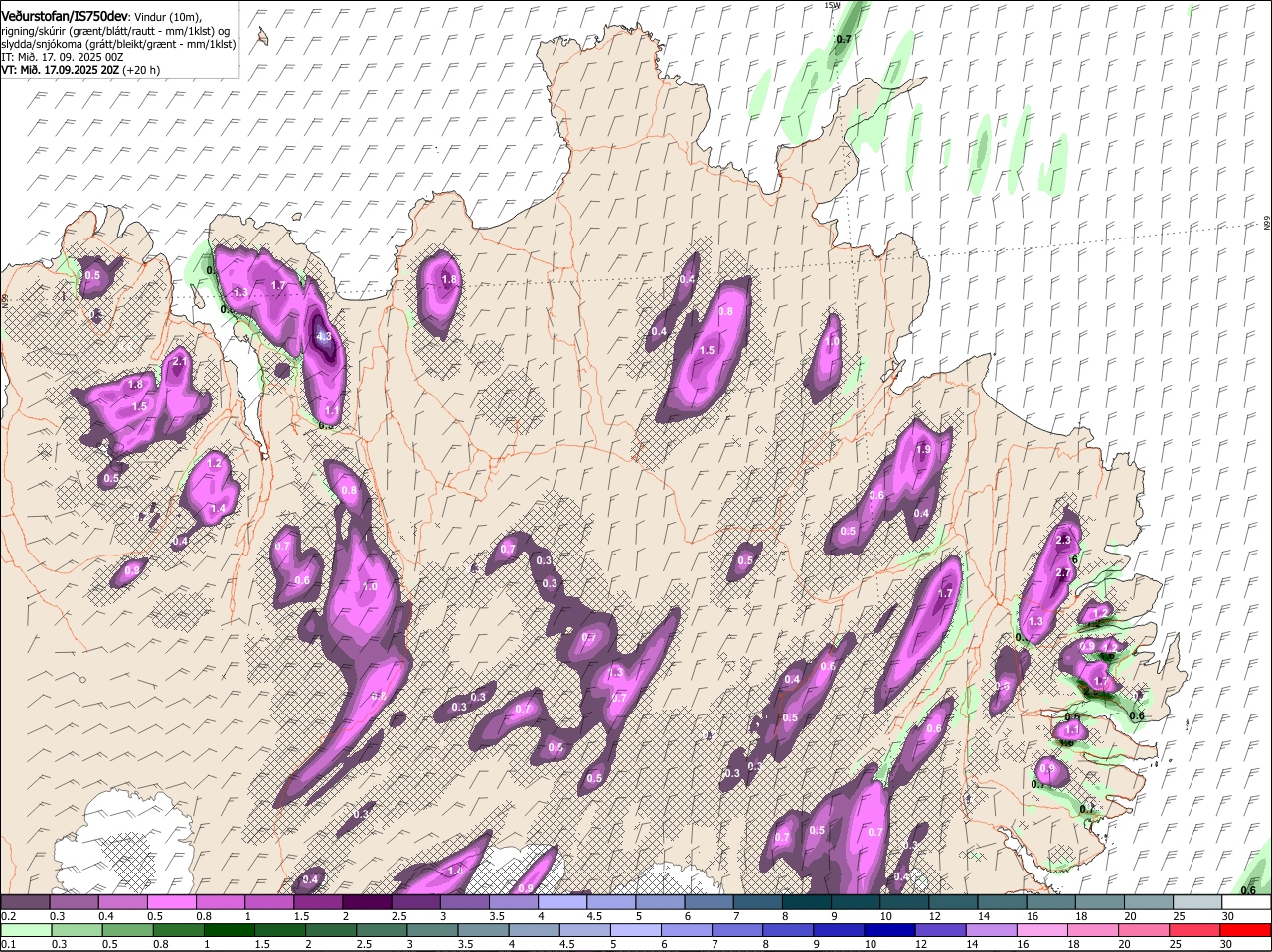This screenshot has height=952, width=1272.
Task: Click the 4.3 precipitation maximum on the map
Action: [324, 337]
